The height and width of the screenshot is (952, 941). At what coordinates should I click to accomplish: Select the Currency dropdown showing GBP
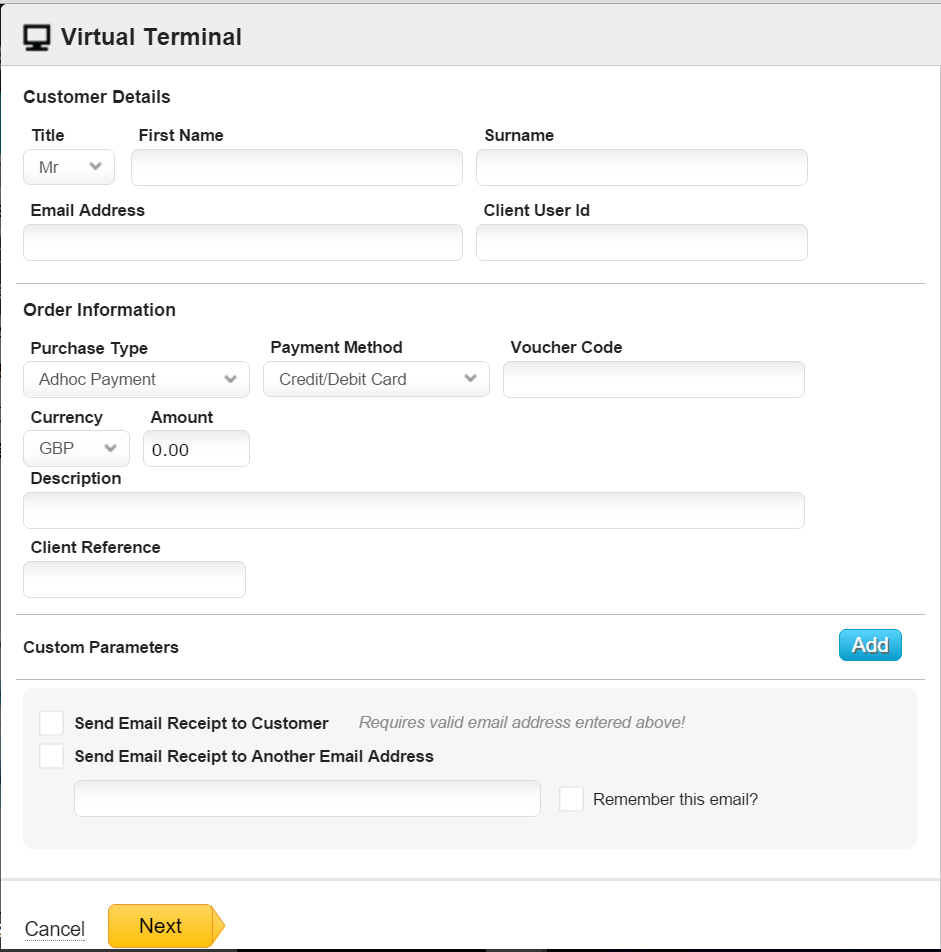[76, 448]
